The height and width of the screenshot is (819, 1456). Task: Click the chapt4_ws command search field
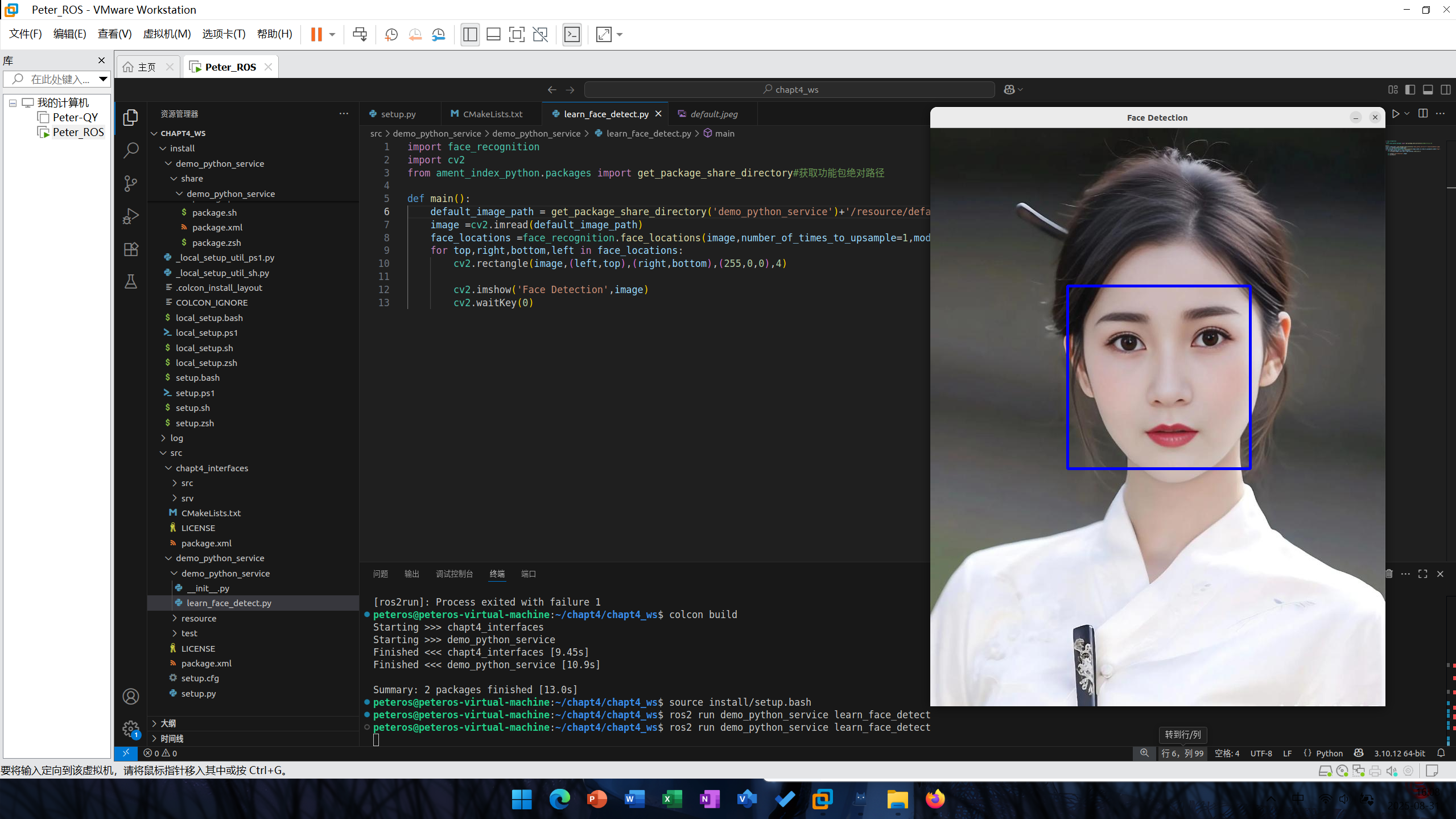(790, 89)
